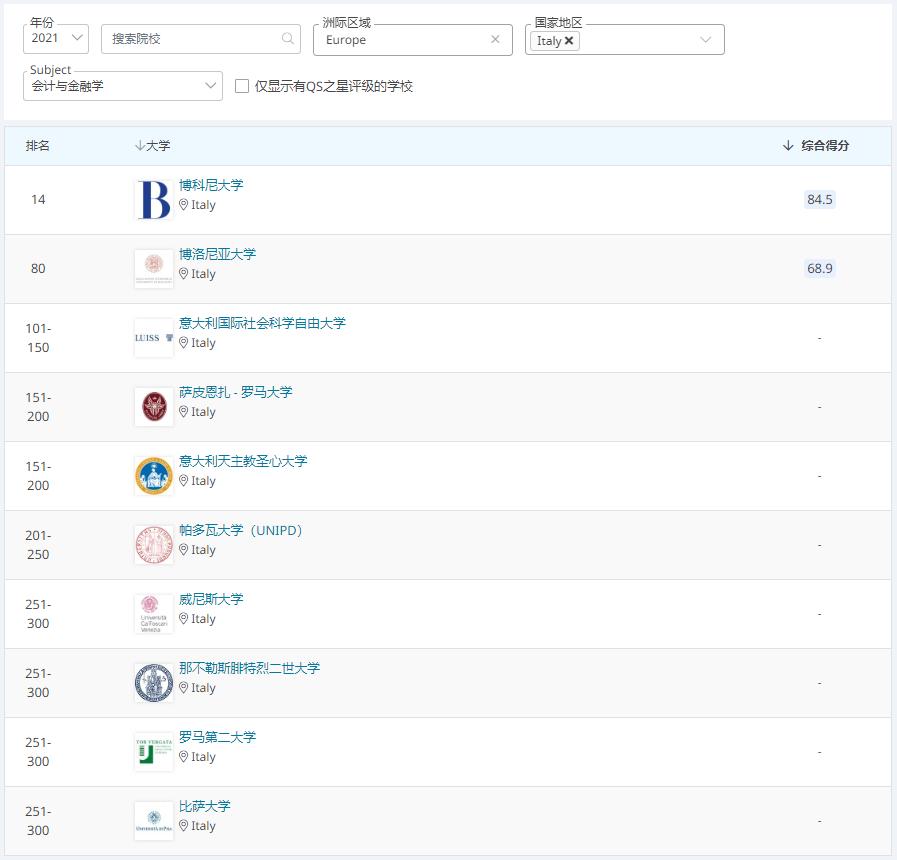Open 比萨大学 link
897x860 pixels.
[205, 806]
